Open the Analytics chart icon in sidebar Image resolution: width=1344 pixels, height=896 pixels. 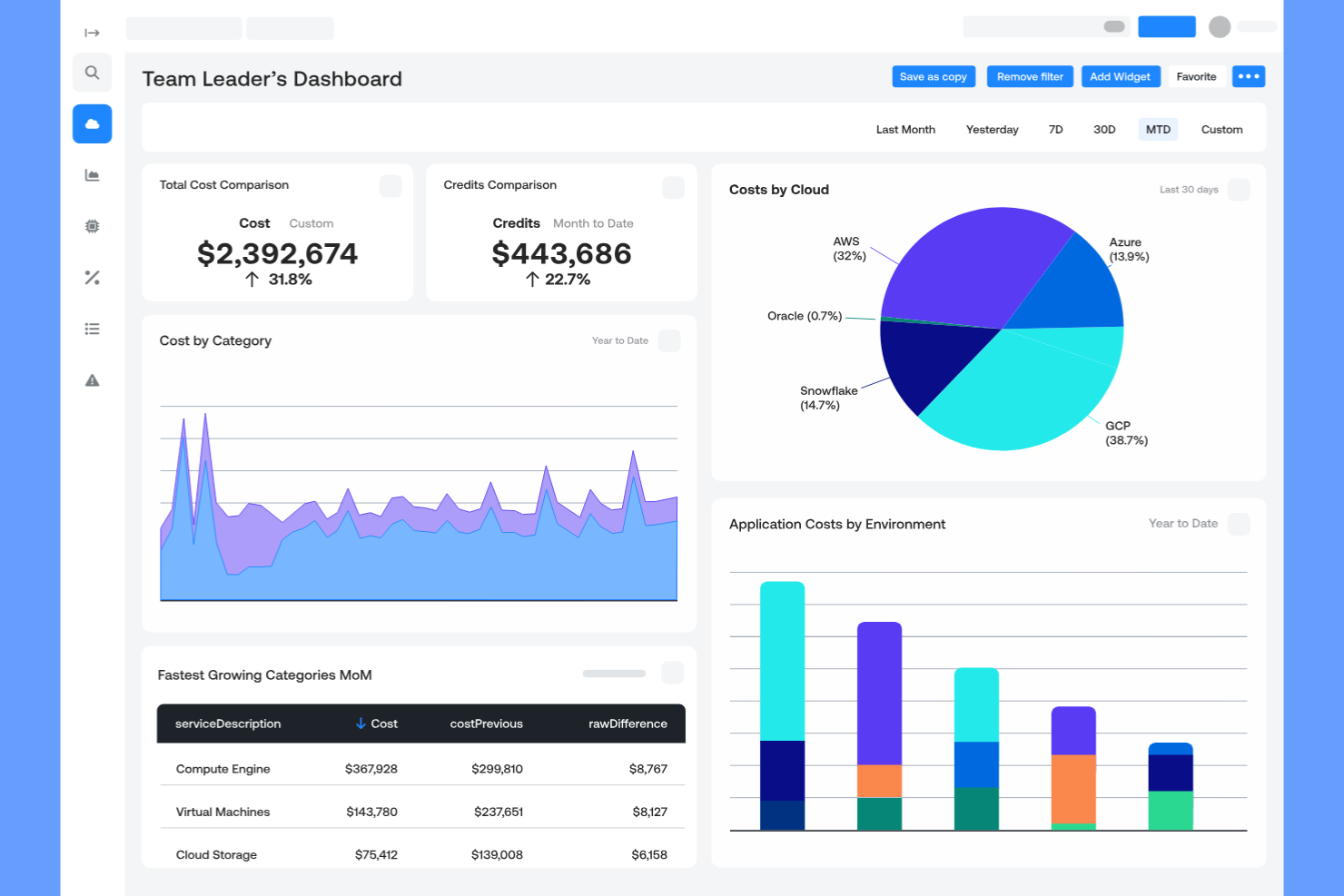(x=92, y=175)
